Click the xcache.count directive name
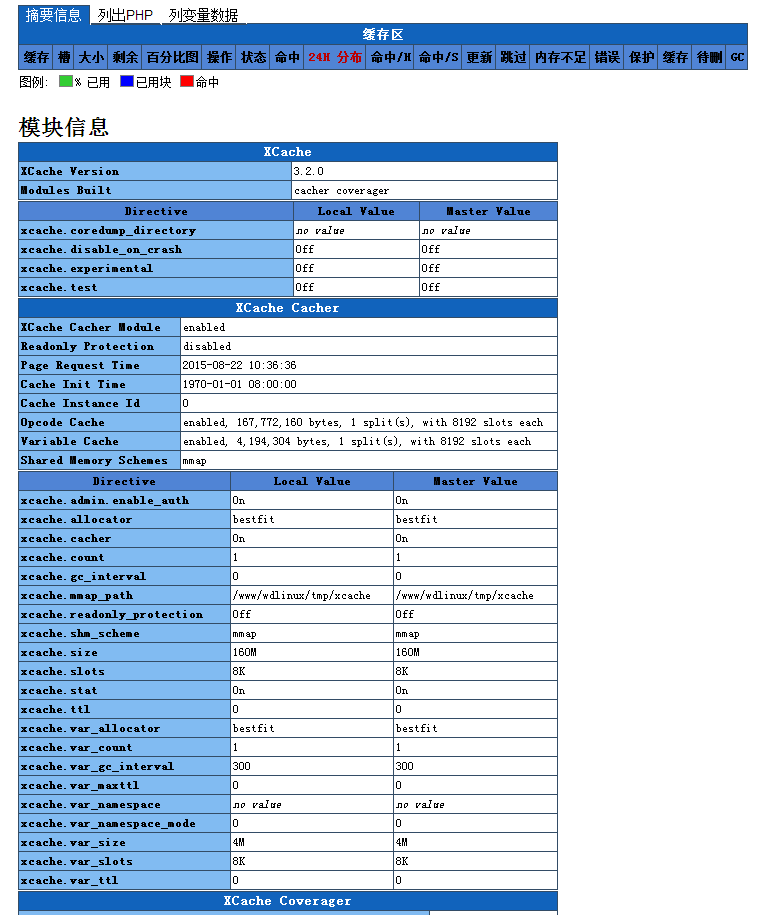Screen dimensions: 766x915 62,557
